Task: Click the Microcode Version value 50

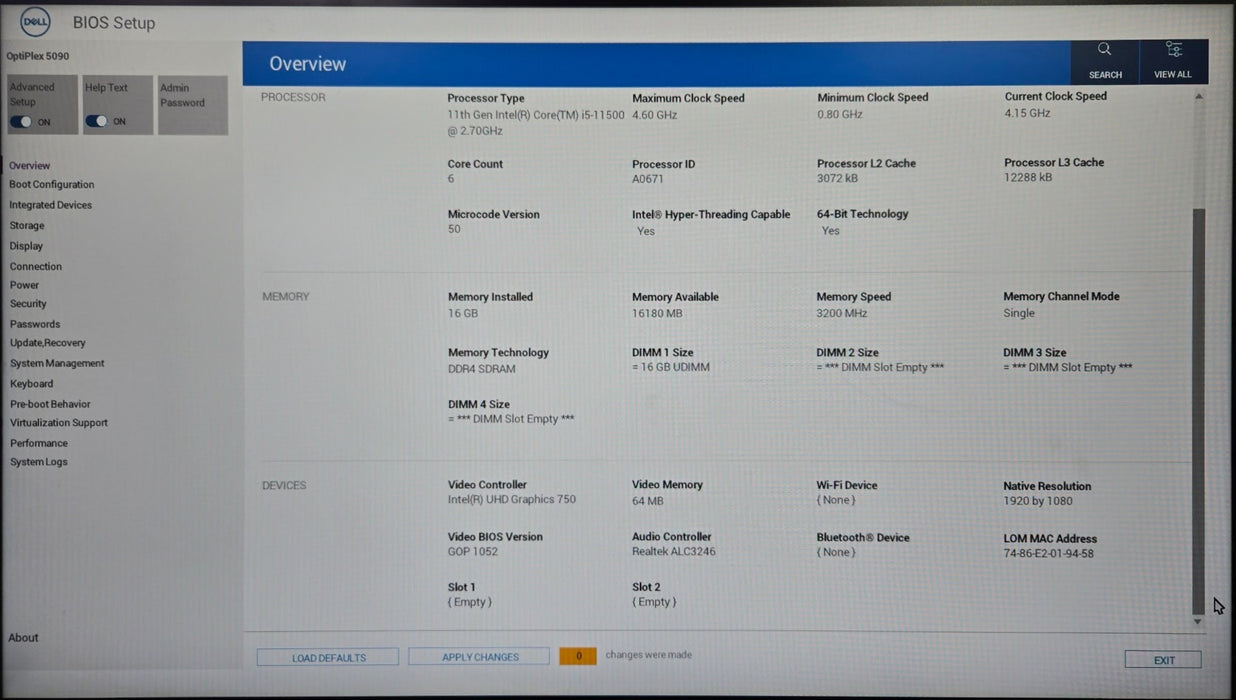Action: [x=454, y=229]
